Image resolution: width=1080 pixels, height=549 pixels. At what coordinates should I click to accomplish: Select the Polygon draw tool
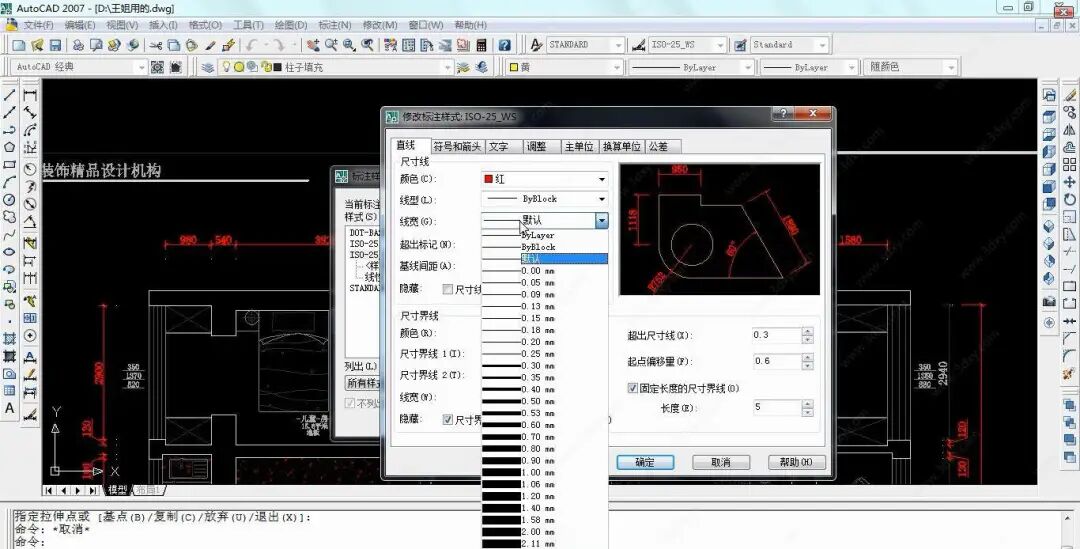(x=10, y=147)
